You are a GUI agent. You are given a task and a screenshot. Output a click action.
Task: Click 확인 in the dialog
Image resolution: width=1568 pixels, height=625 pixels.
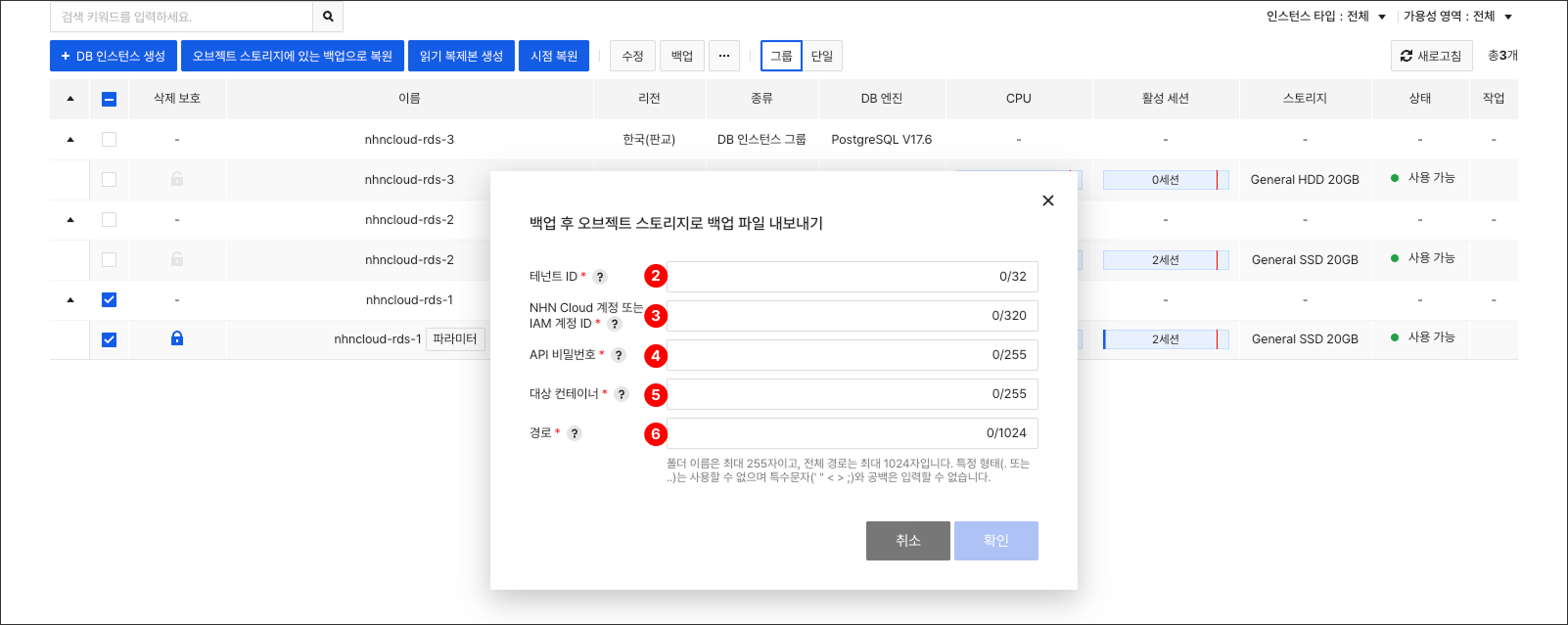tap(996, 541)
